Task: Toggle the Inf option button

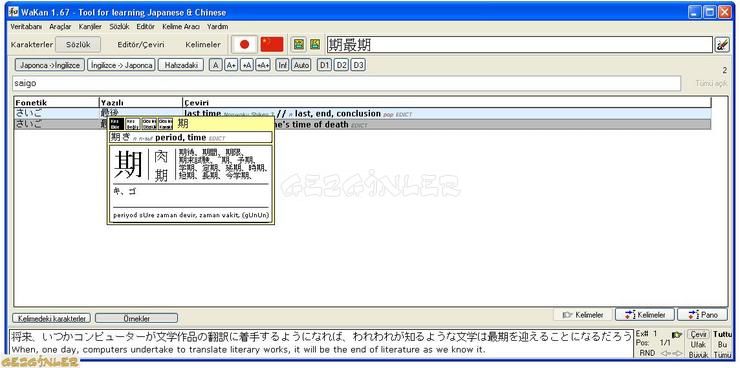Action: [x=282, y=65]
